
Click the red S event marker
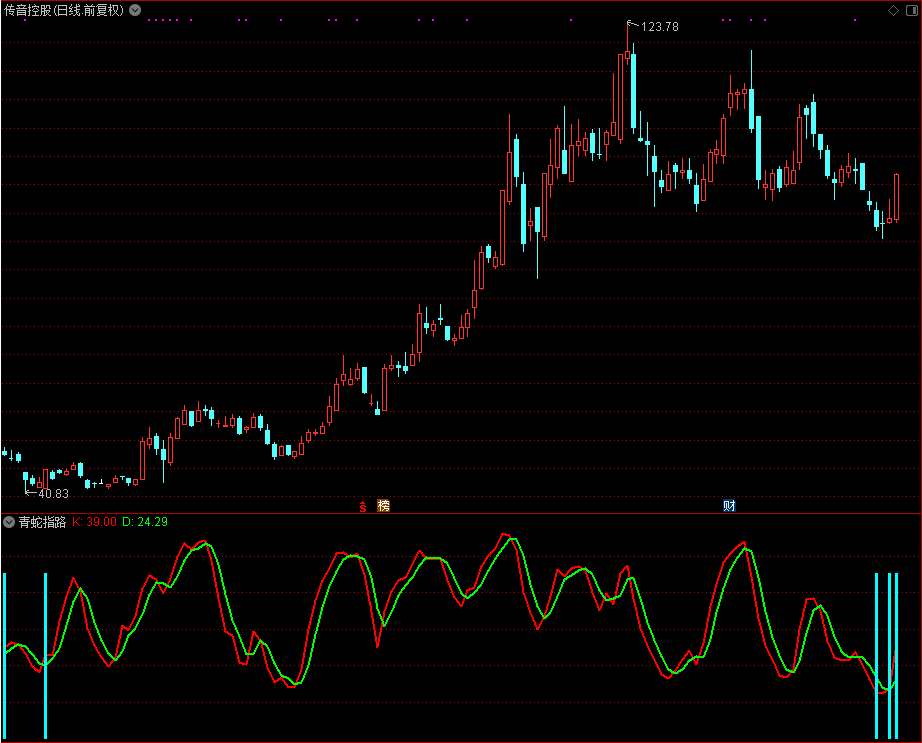[363, 506]
